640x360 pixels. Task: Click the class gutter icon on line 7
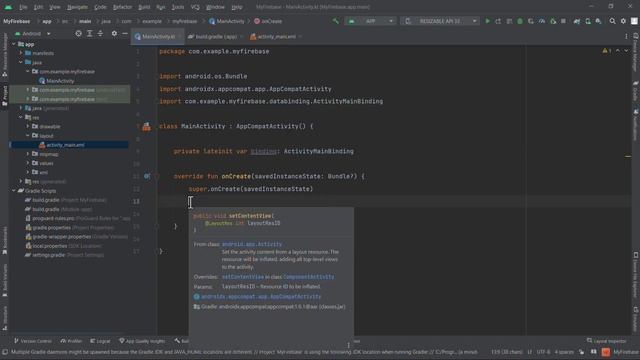click(x=146, y=127)
